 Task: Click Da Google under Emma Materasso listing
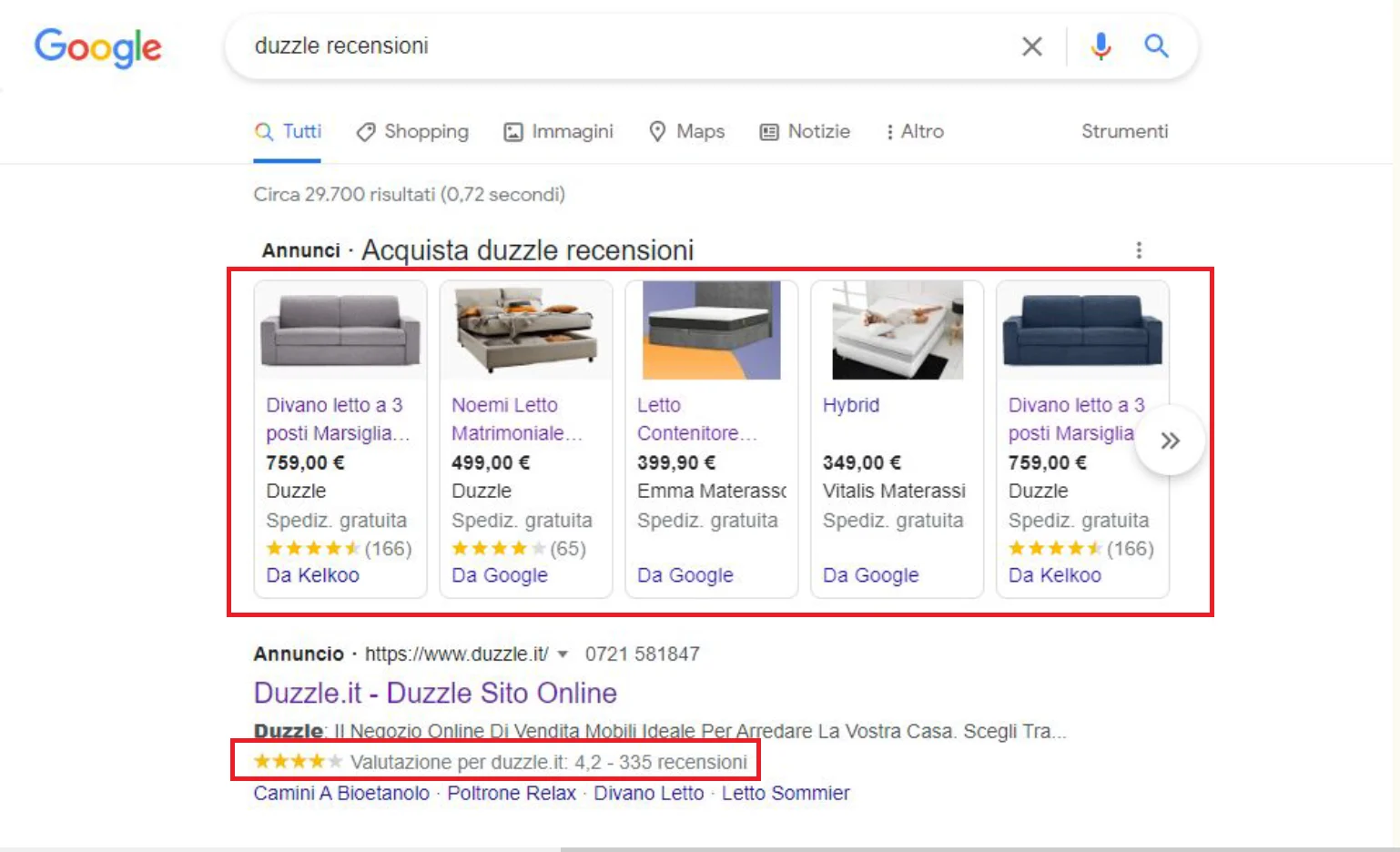pyautogui.click(x=685, y=575)
